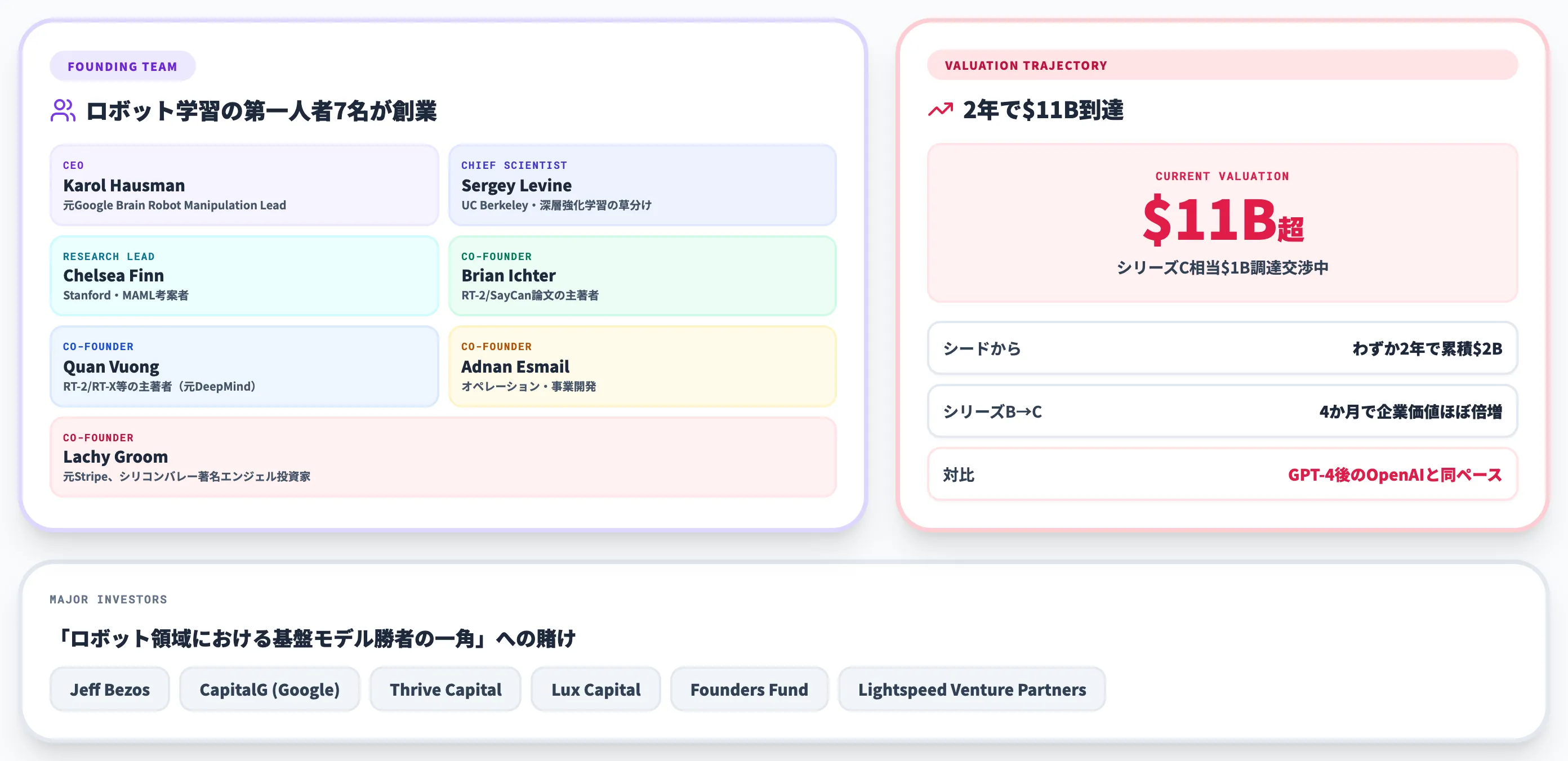Click the $11B current valuation panel
The width and height of the screenshot is (1568, 761).
coord(1222,223)
